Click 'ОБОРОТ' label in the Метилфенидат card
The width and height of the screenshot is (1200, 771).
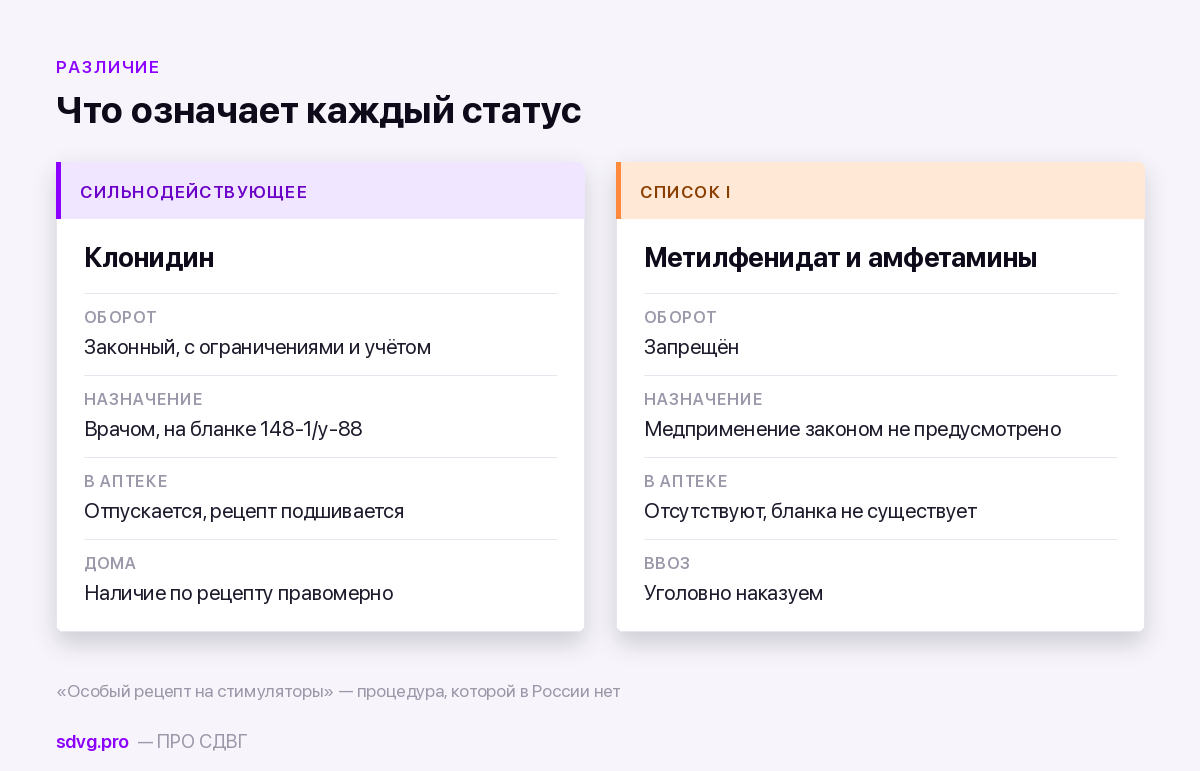[680, 318]
